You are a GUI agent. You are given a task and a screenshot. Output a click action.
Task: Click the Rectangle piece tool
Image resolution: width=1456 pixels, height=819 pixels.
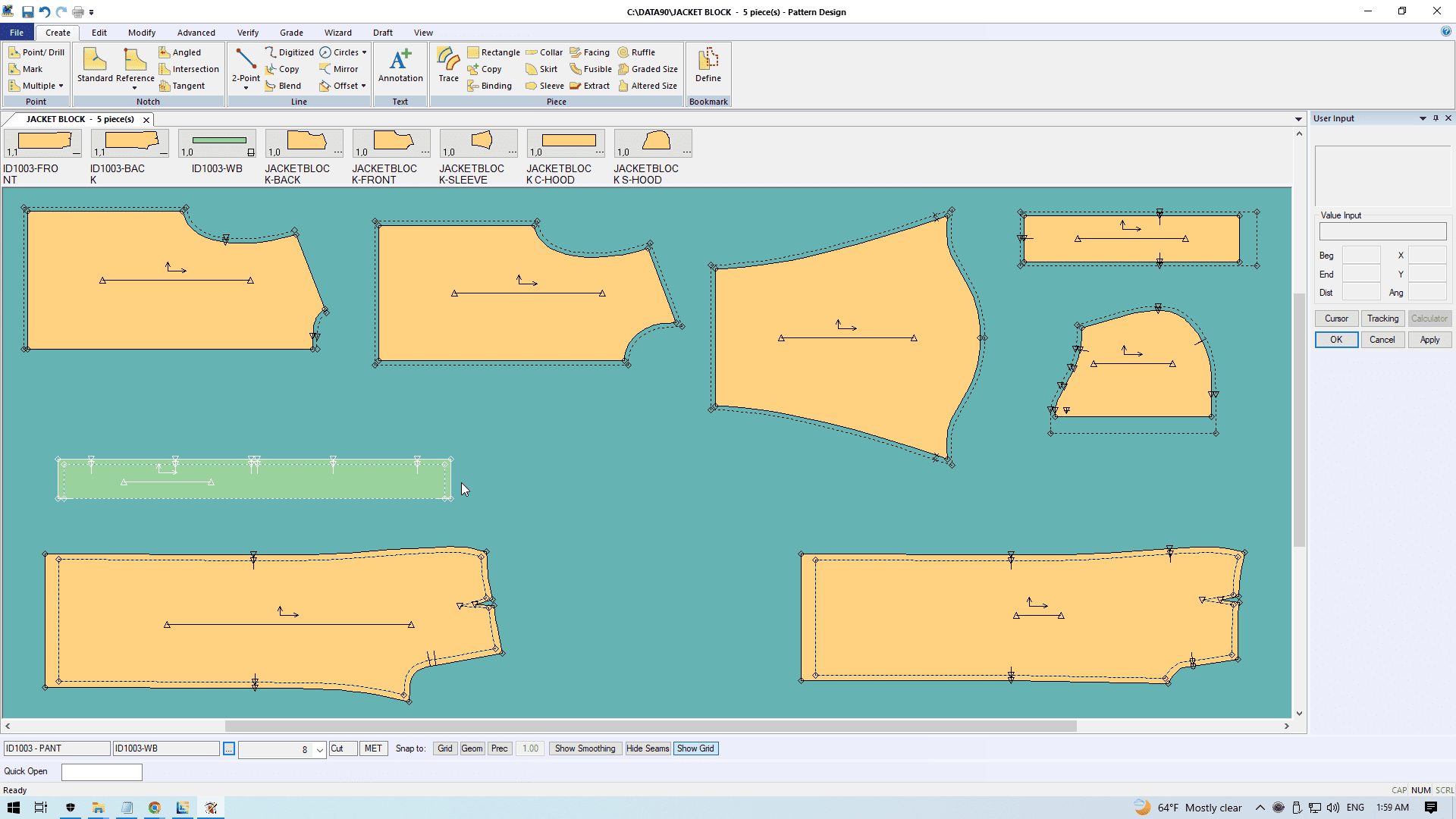click(494, 52)
